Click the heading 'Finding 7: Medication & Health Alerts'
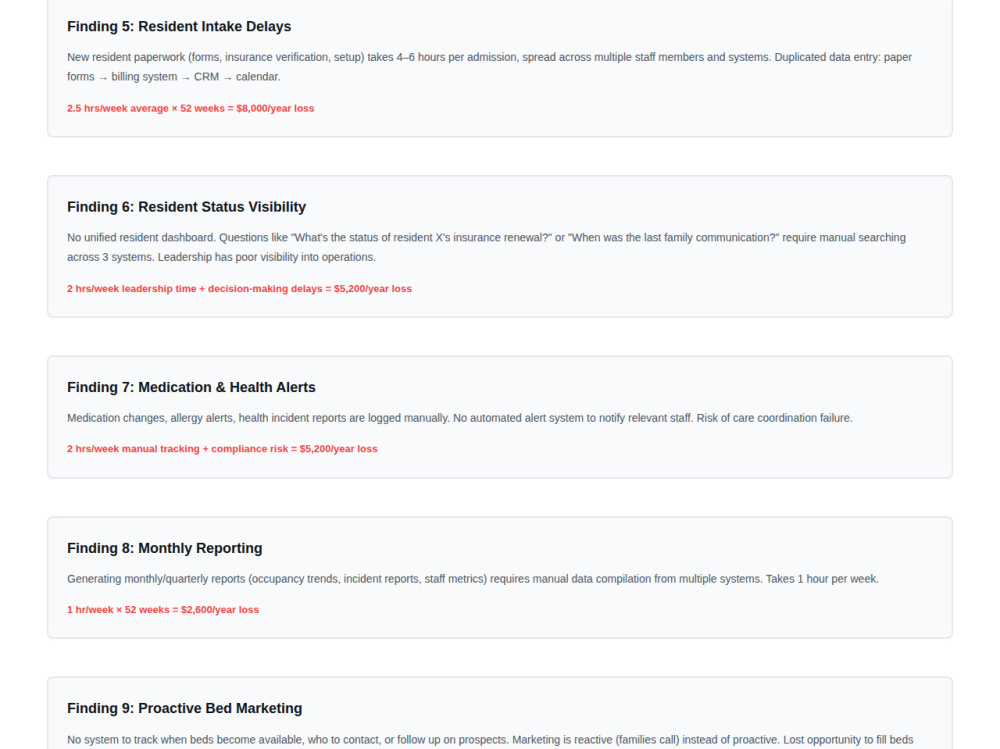The height and width of the screenshot is (749, 1000). (x=191, y=387)
